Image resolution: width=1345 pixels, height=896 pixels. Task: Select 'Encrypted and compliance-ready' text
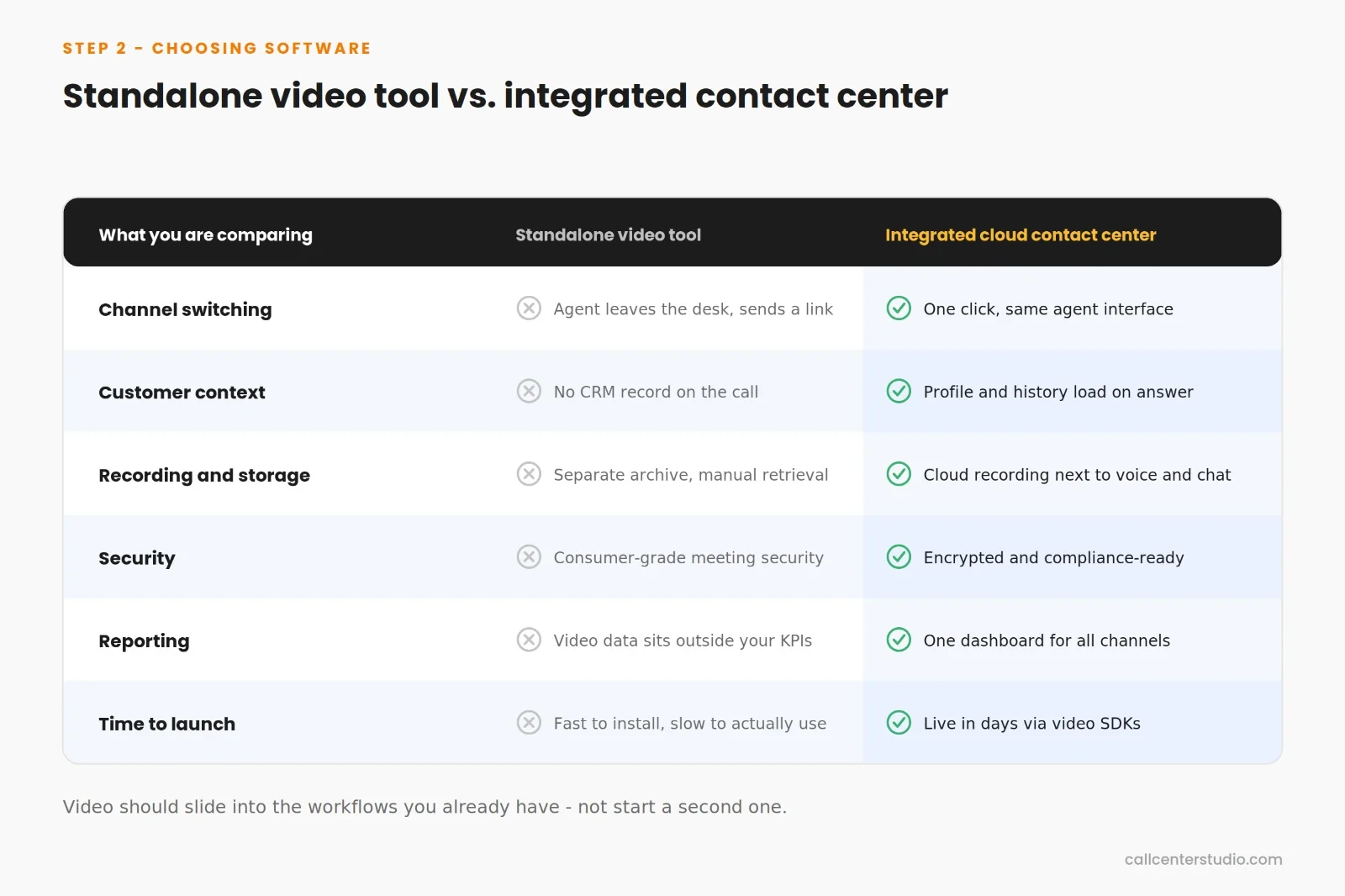1053,557
